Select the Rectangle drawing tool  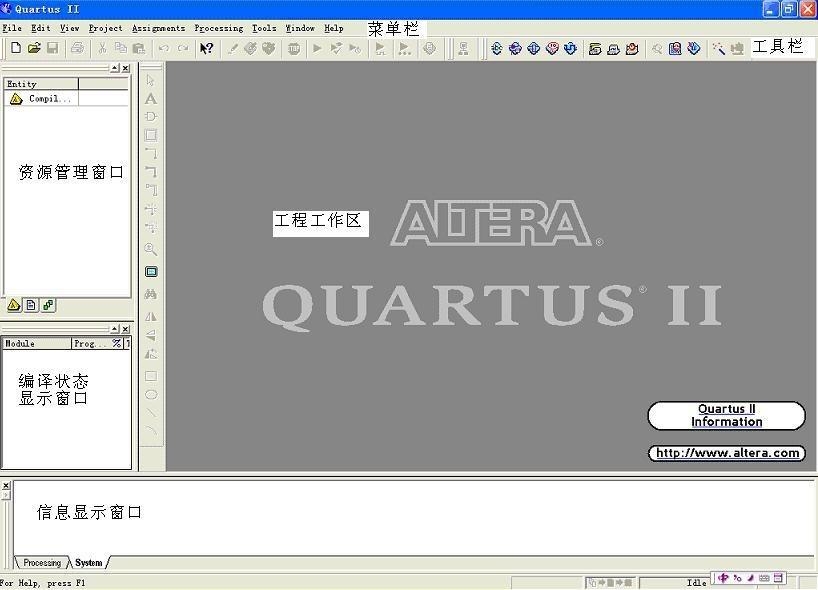tap(151, 376)
